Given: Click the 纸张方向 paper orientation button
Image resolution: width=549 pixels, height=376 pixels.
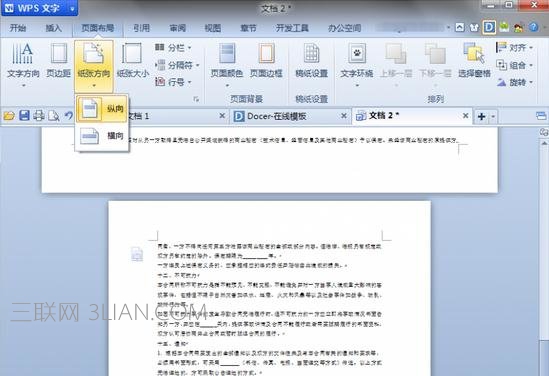Looking at the screenshot, I should (93, 65).
